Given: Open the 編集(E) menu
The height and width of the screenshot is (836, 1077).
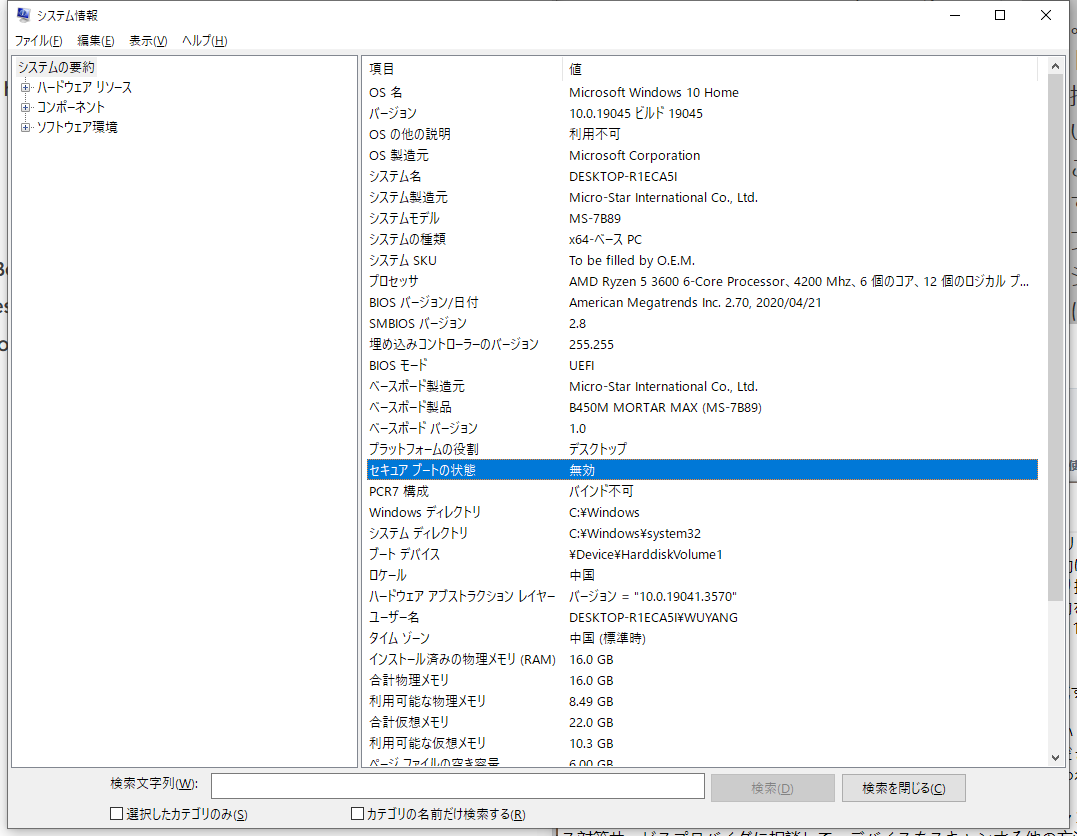Looking at the screenshot, I should click(x=96, y=41).
